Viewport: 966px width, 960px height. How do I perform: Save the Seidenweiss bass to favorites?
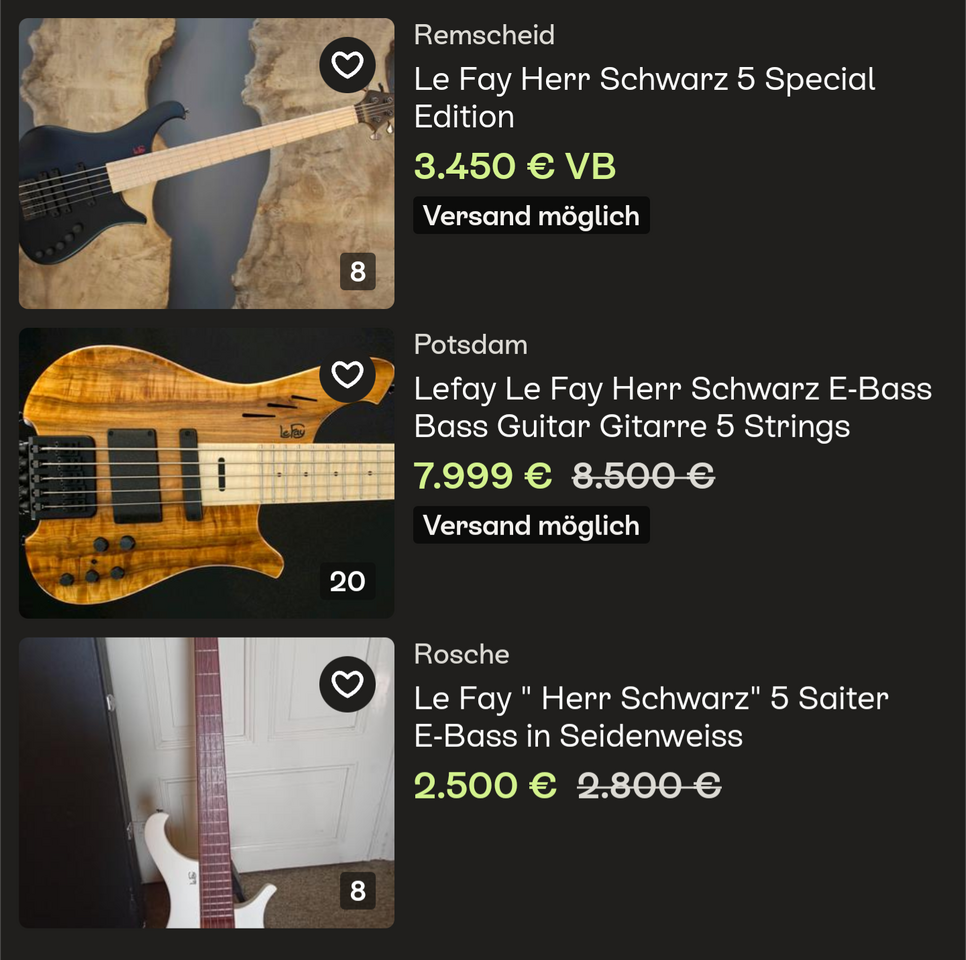[x=347, y=684]
